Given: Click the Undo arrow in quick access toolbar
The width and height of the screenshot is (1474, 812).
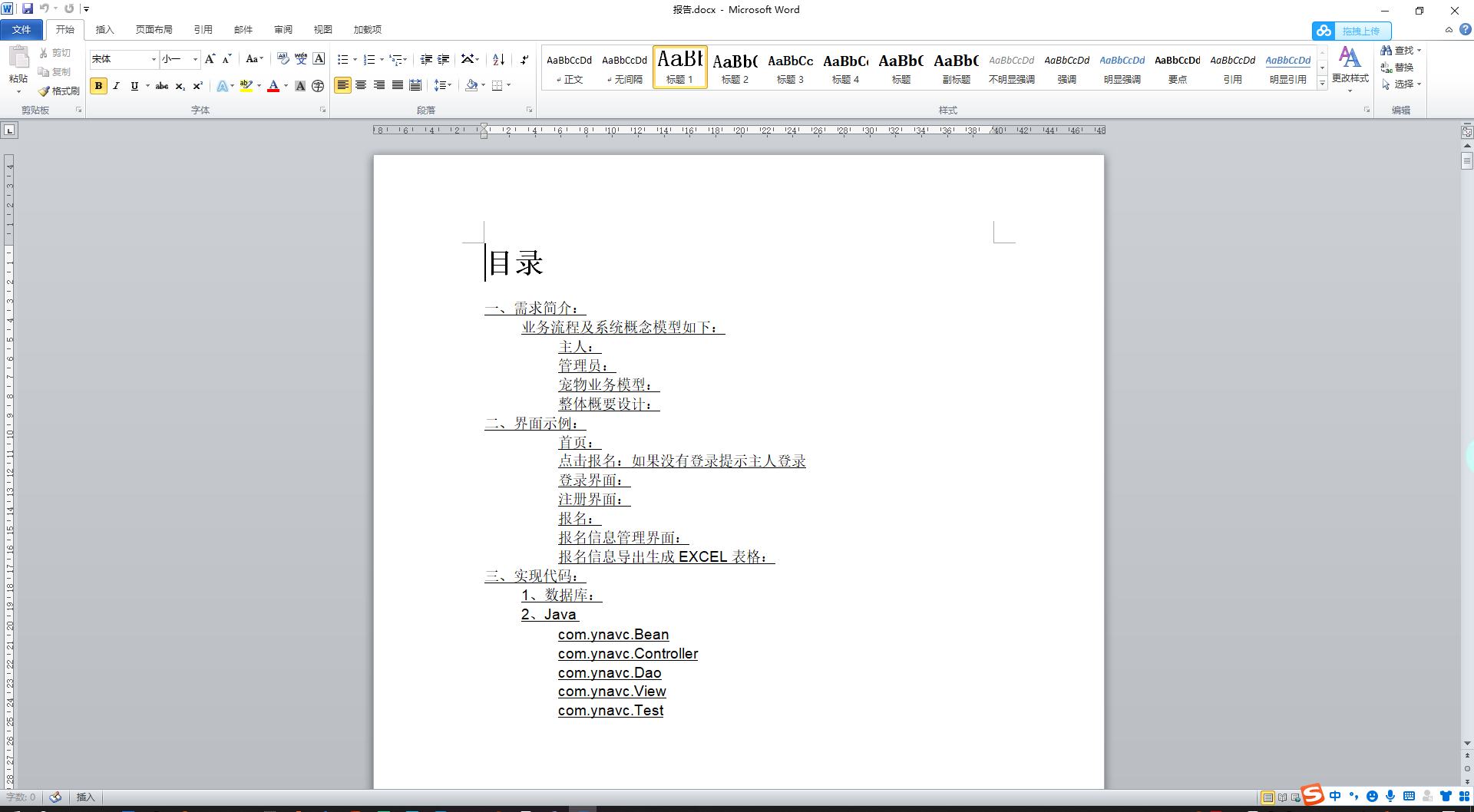Looking at the screenshot, I should [45, 8].
